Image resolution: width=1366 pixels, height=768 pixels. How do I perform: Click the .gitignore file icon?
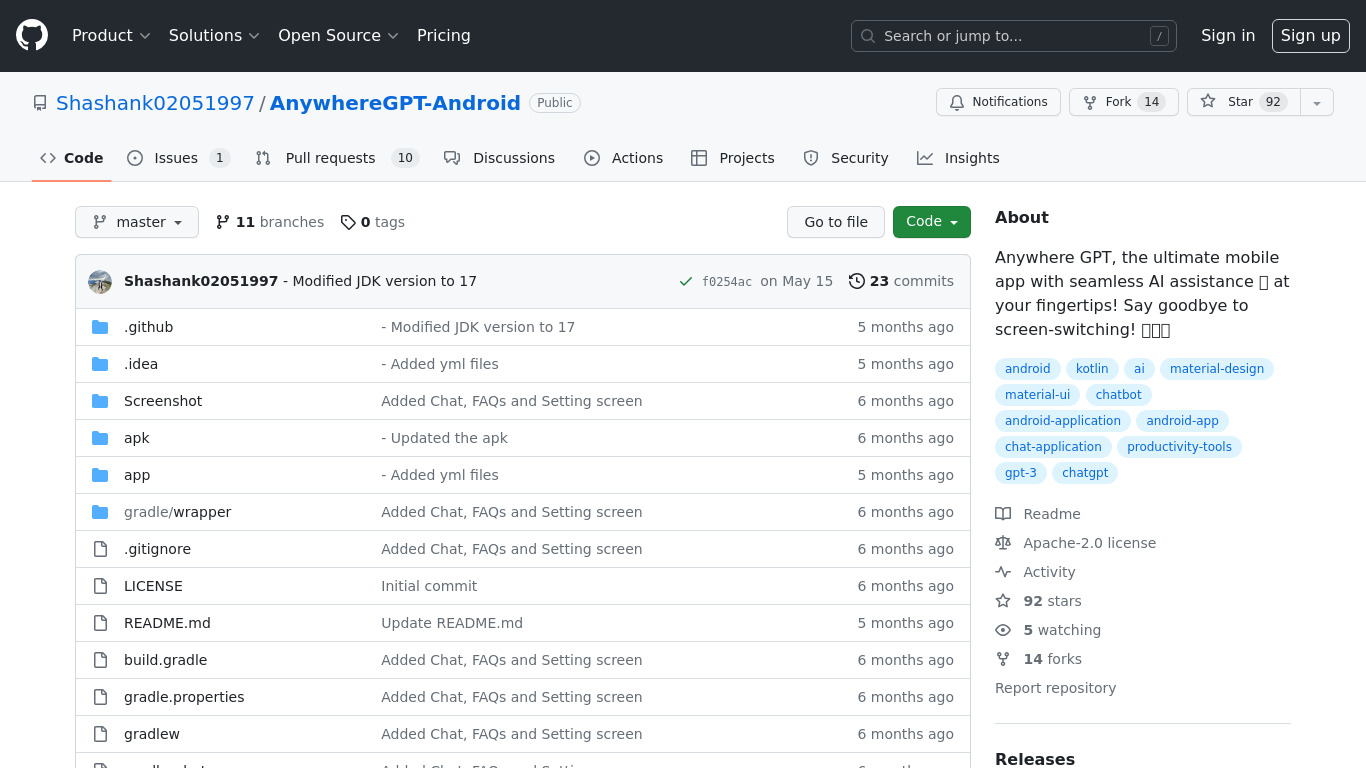tap(100, 549)
